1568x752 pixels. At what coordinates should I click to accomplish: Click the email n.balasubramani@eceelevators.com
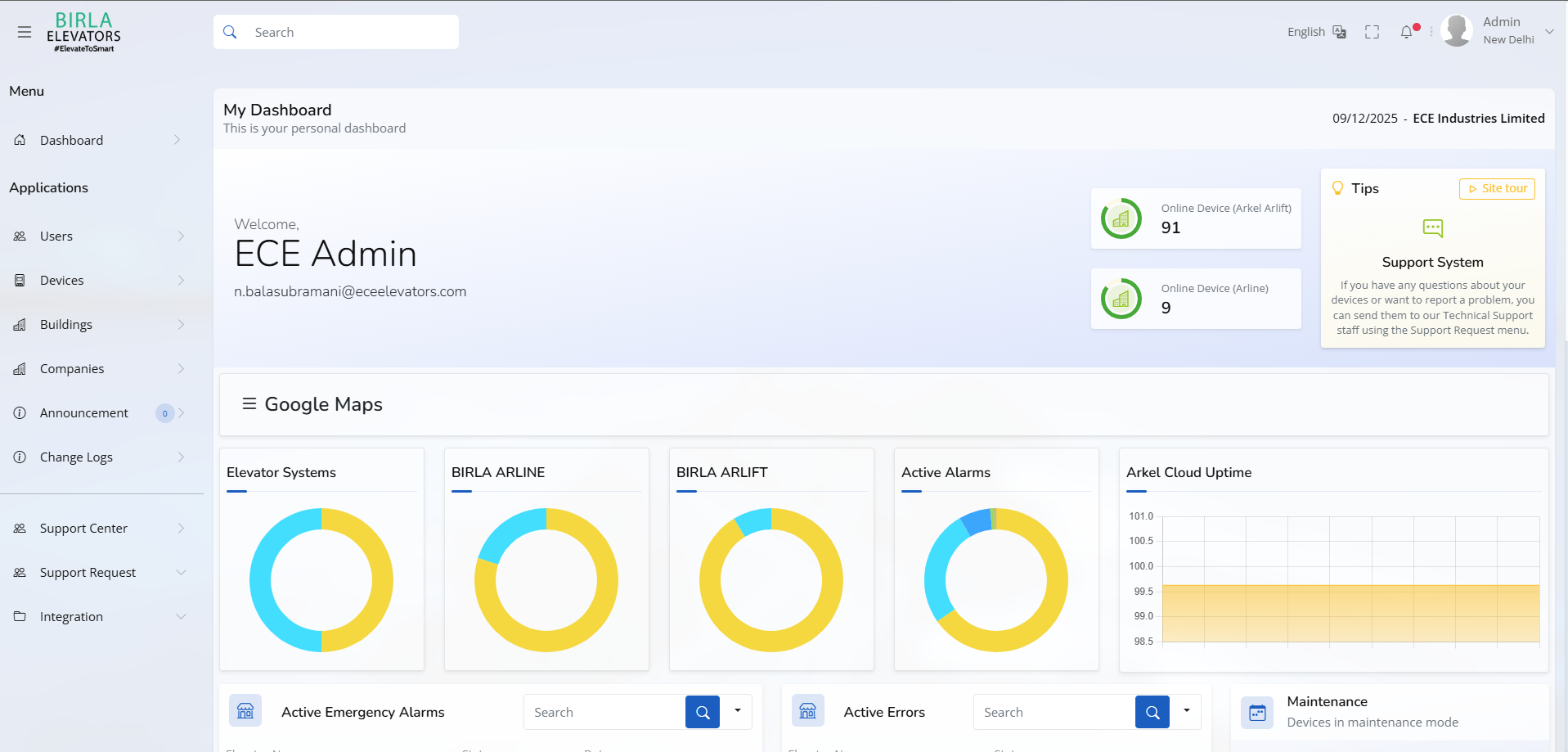pos(350,291)
